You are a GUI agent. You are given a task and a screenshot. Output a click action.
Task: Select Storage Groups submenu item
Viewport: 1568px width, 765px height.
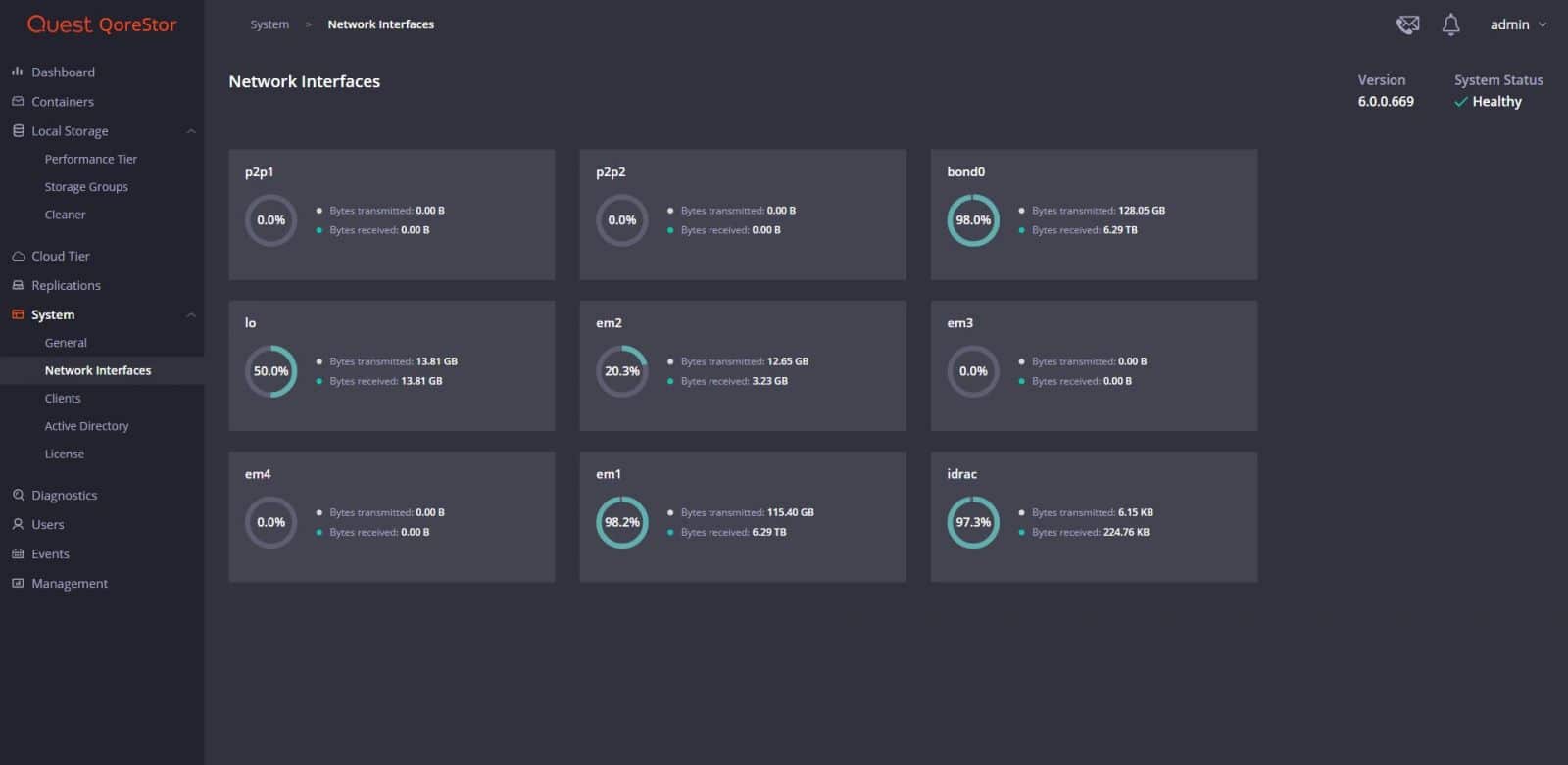[x=86, y=186]
